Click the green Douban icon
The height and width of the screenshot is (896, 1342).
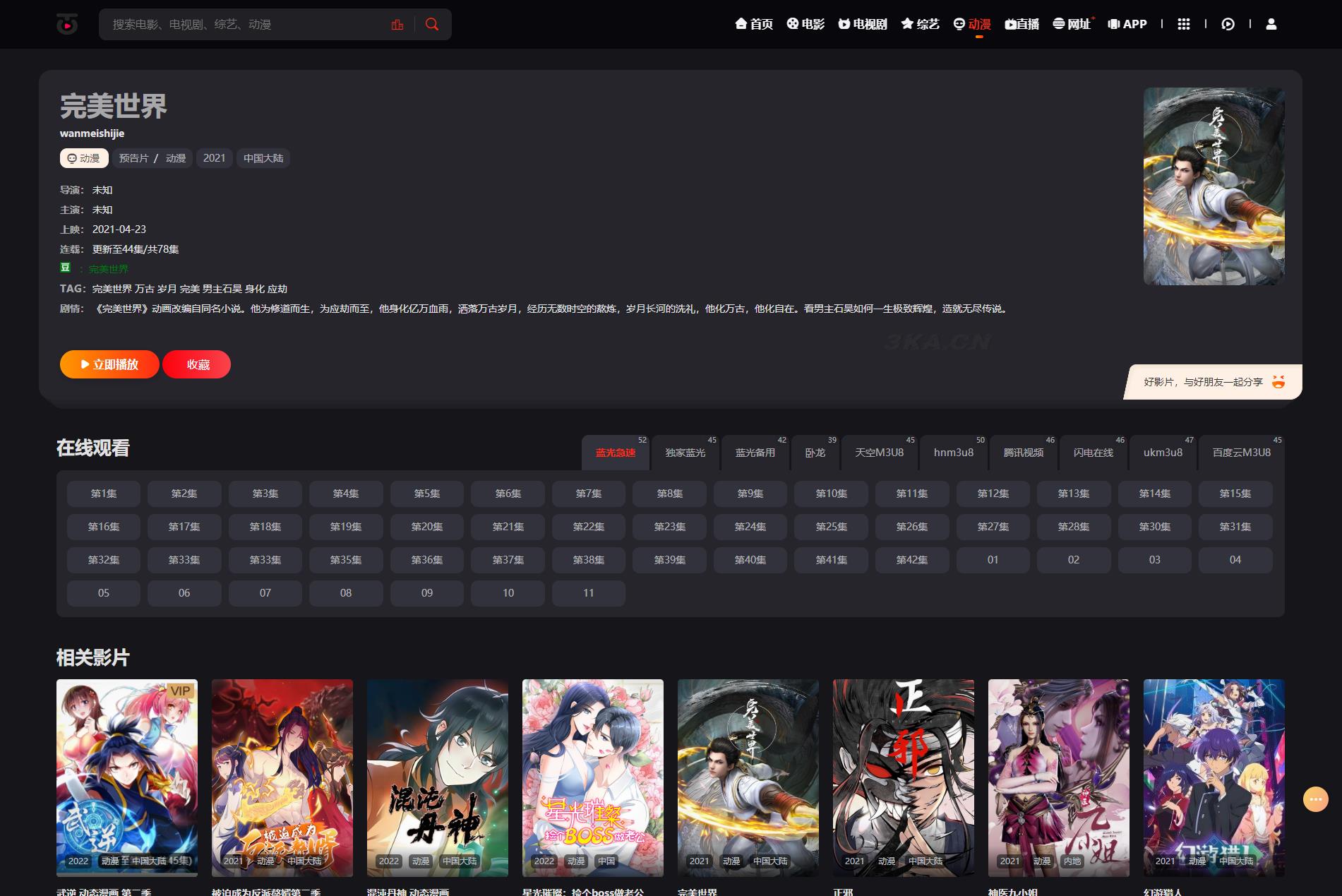click(x=65, y=268)
